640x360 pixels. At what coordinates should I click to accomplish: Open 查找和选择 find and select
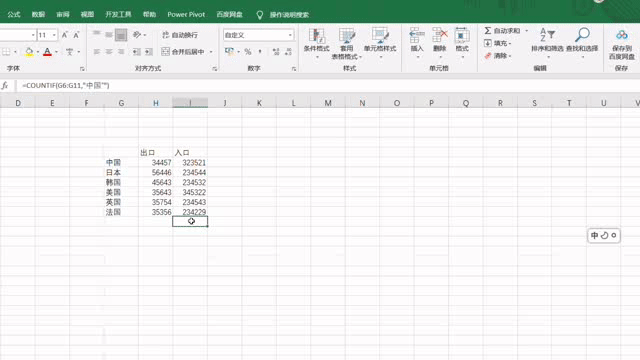pyautogui.click(x=582, y=43)
